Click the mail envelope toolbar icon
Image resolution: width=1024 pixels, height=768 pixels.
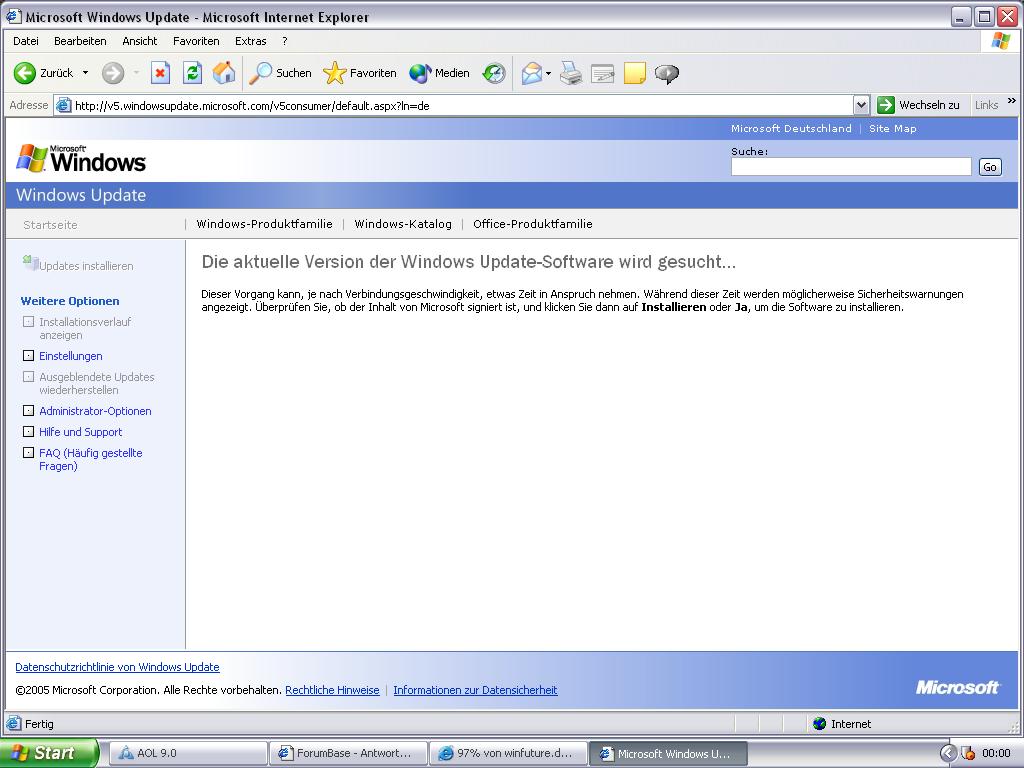click(532, 73)
